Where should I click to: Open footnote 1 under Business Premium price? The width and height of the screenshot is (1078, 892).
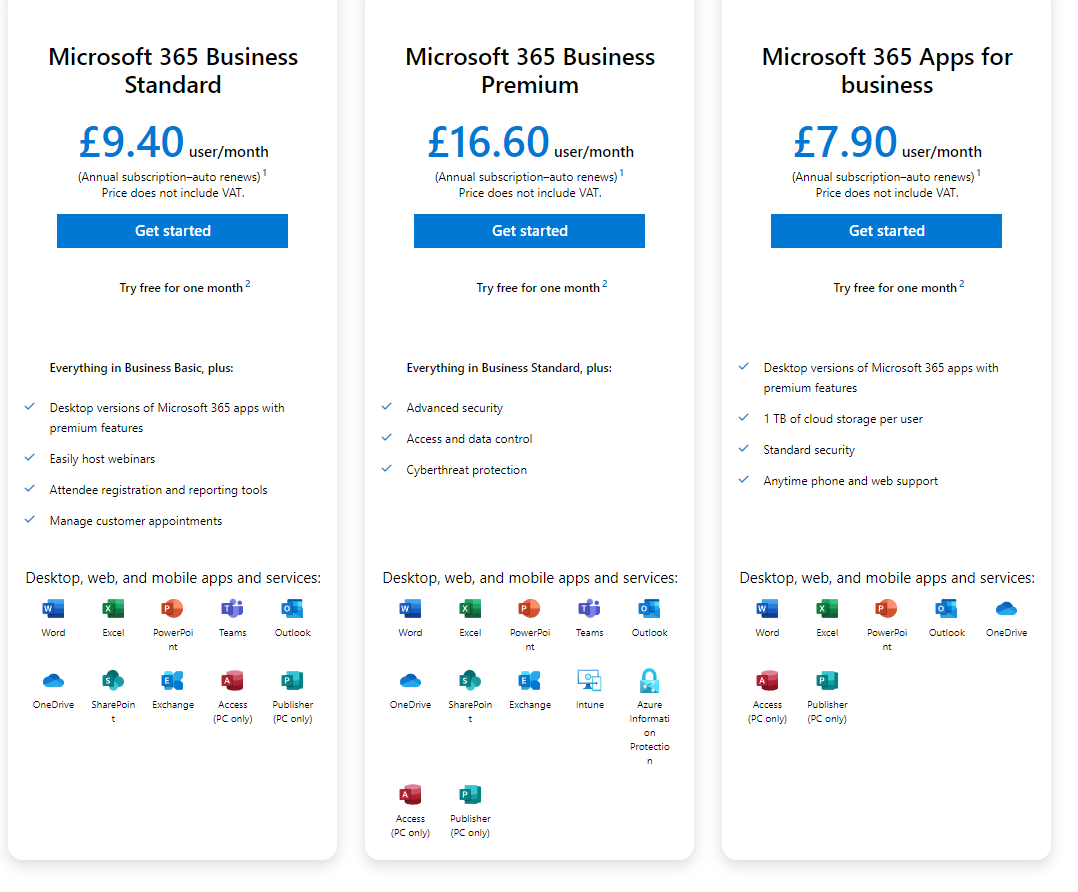[x=622, y=173]
